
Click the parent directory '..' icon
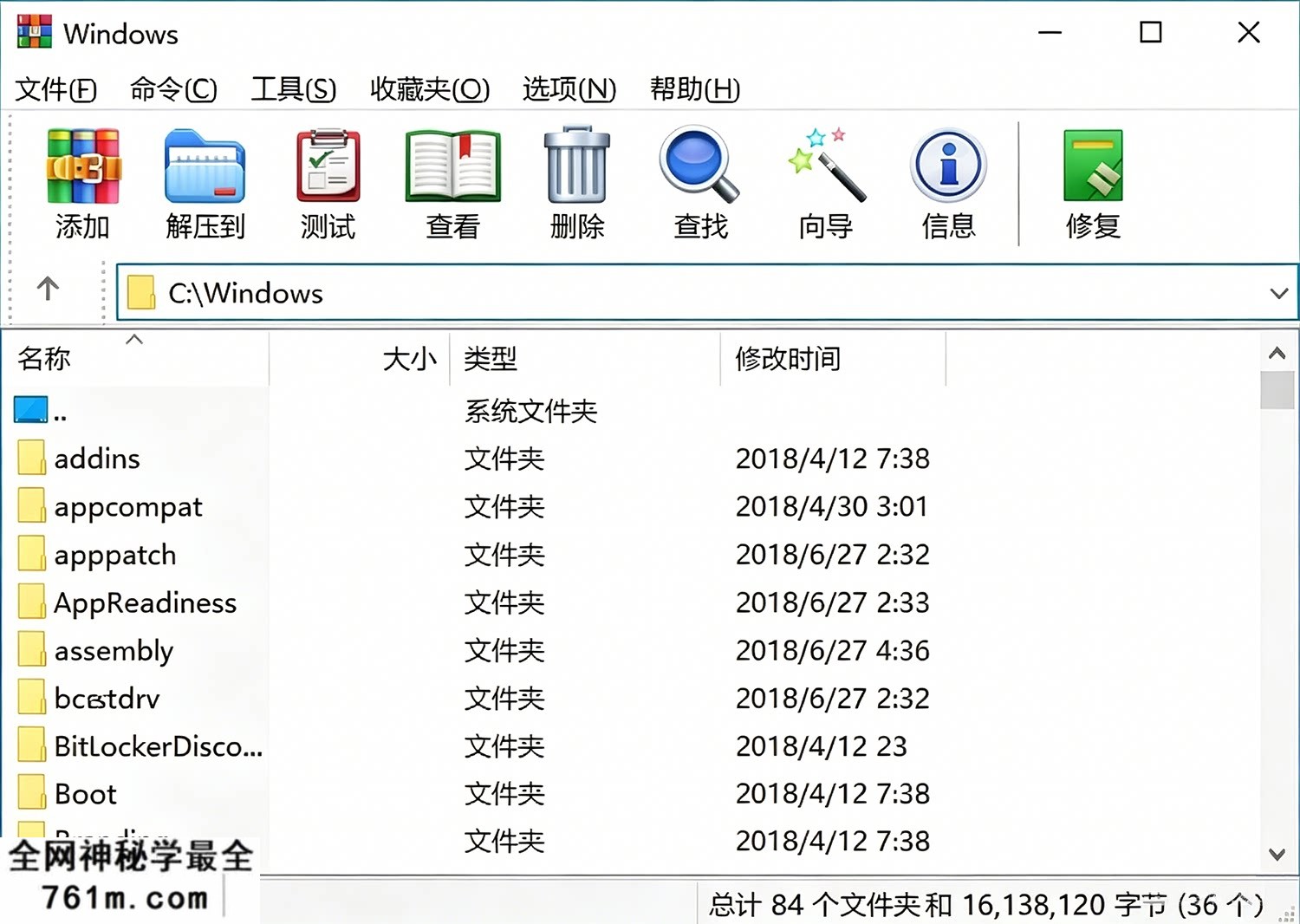pos(31,409)
